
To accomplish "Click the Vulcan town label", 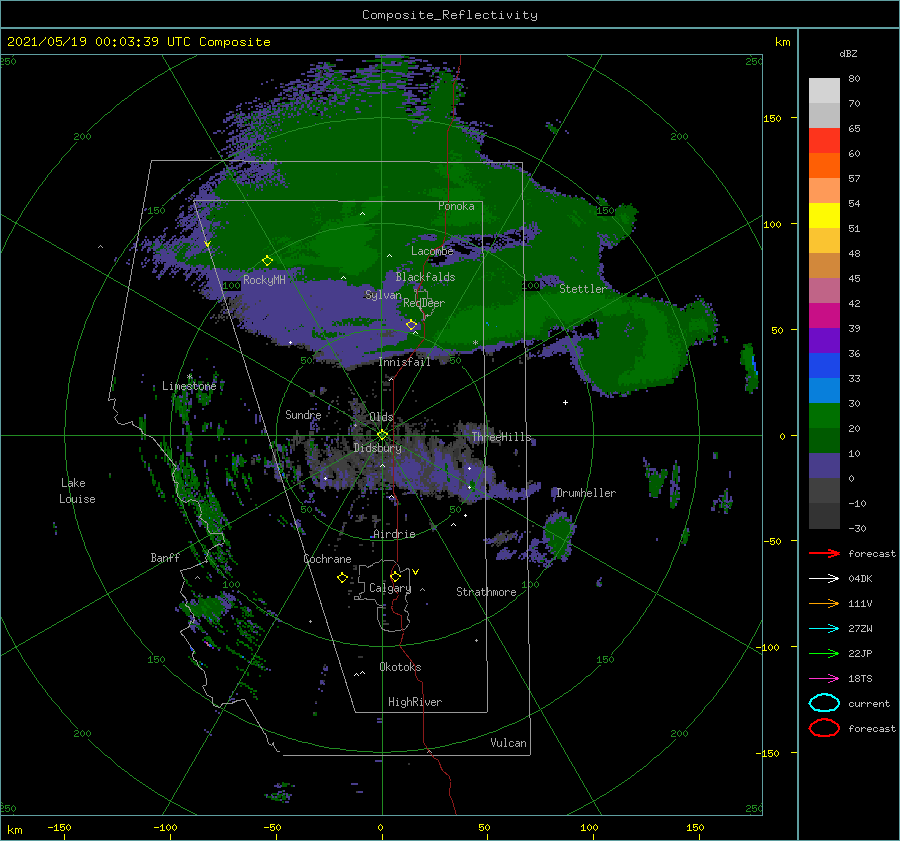I will coord(509,743).
